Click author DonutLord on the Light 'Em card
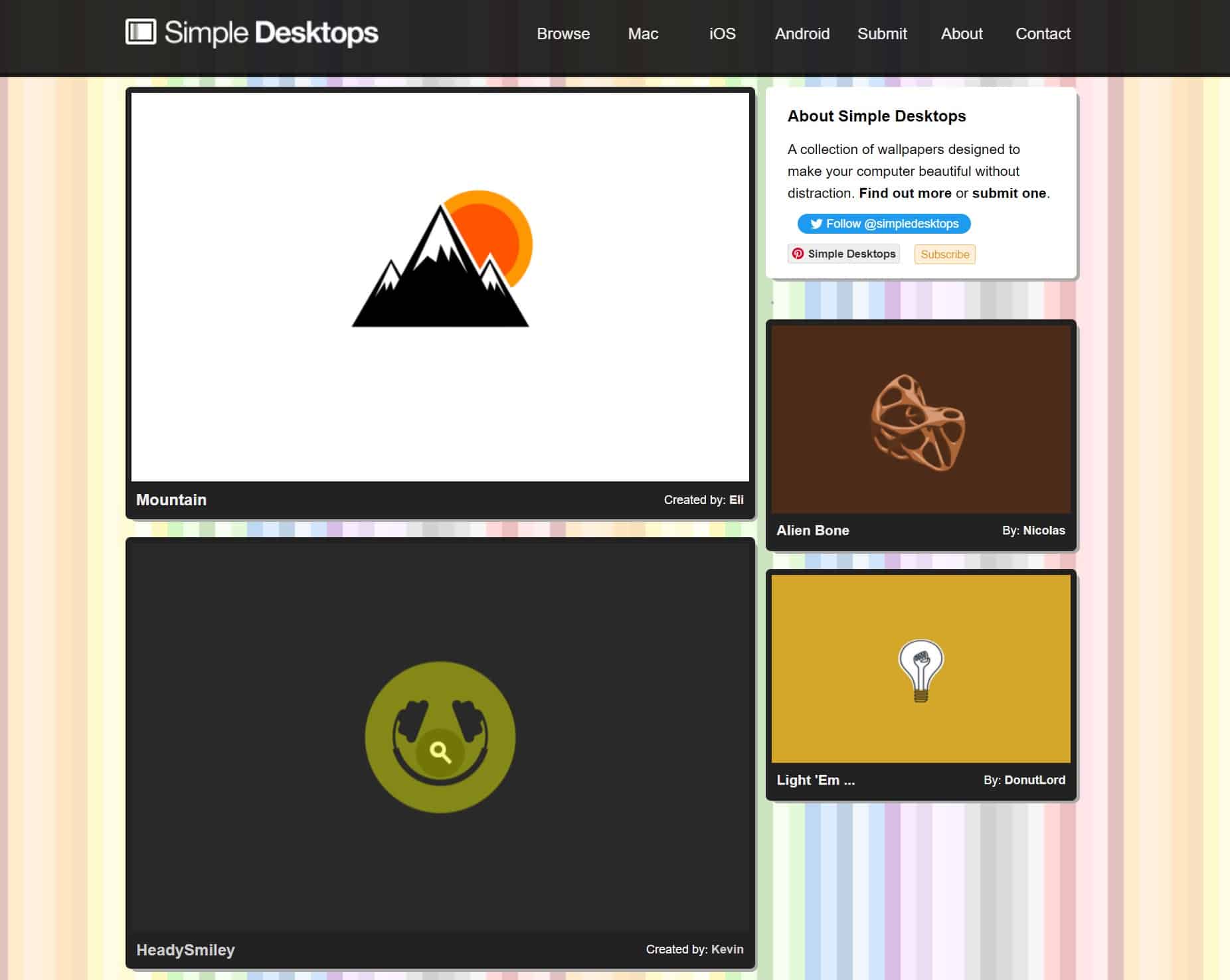1230x980 pixels. (x=1034, y=780)
